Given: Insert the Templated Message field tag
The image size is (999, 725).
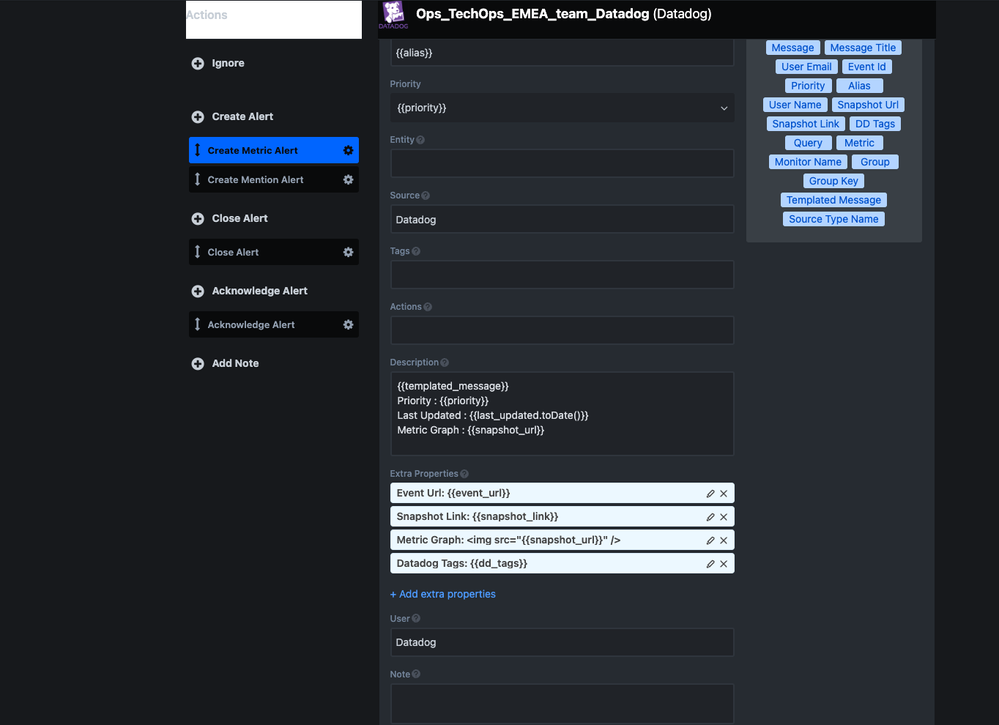Looking at the screenshot, I should tap(833, 201).
